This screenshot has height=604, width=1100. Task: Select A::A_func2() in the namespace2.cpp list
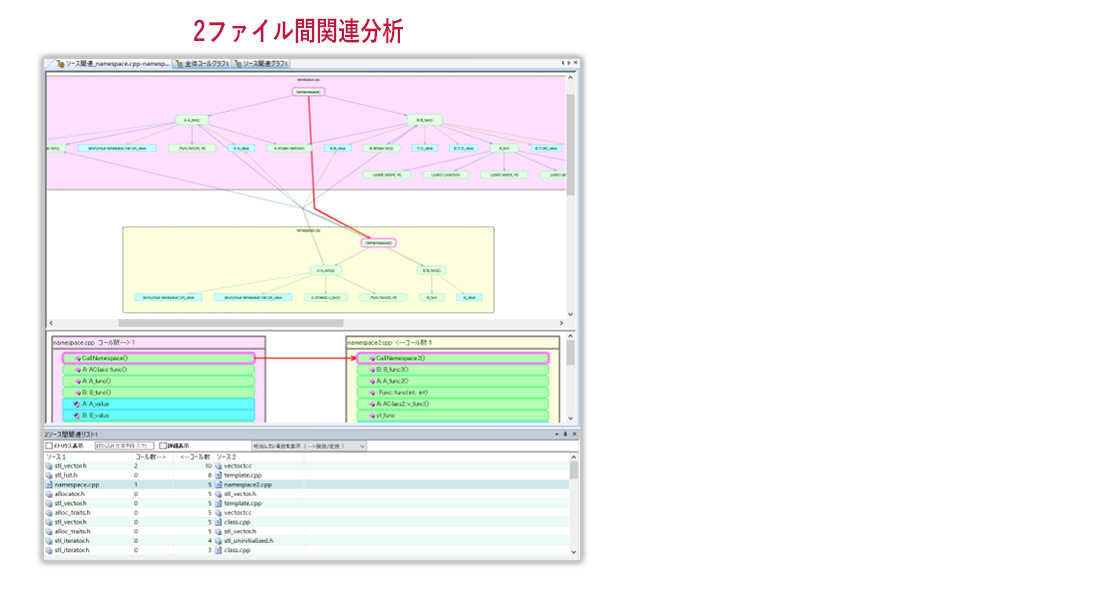pos(452,381)
